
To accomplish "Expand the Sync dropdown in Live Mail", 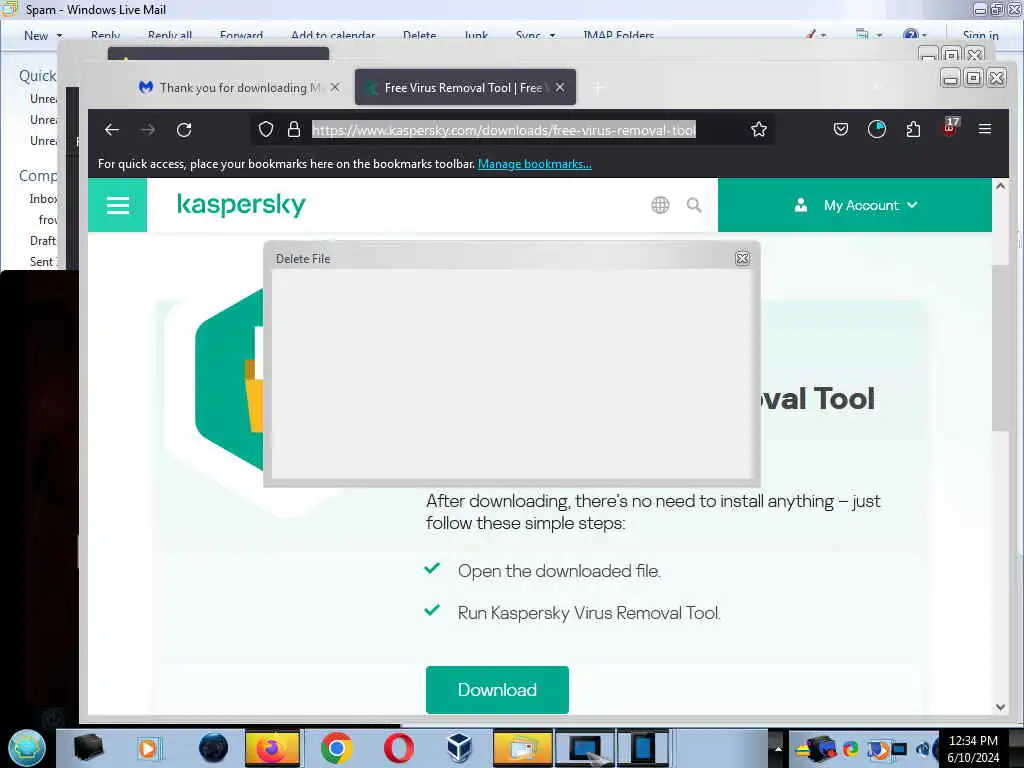I will pyautogui.click(x=552, y=36).
